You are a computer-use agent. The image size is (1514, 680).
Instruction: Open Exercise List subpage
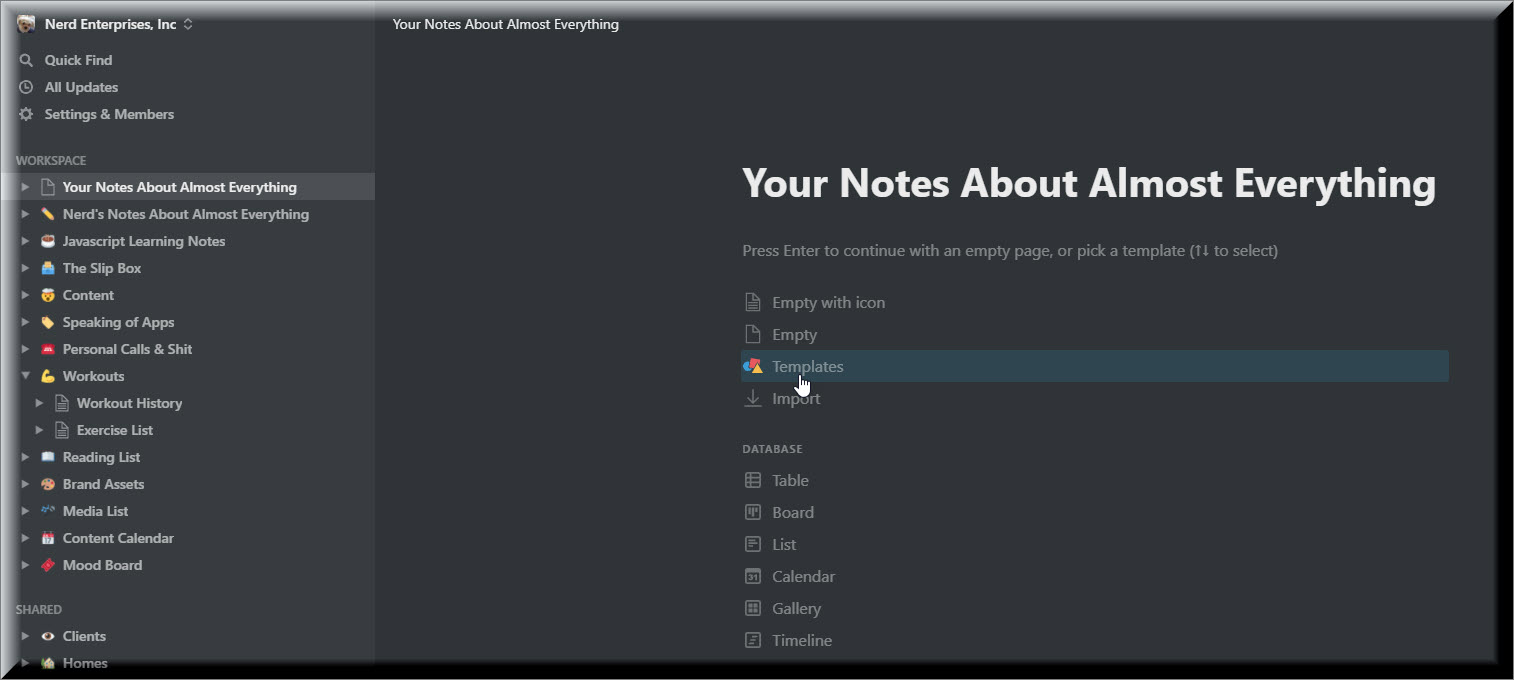click(x=115, y=430)
